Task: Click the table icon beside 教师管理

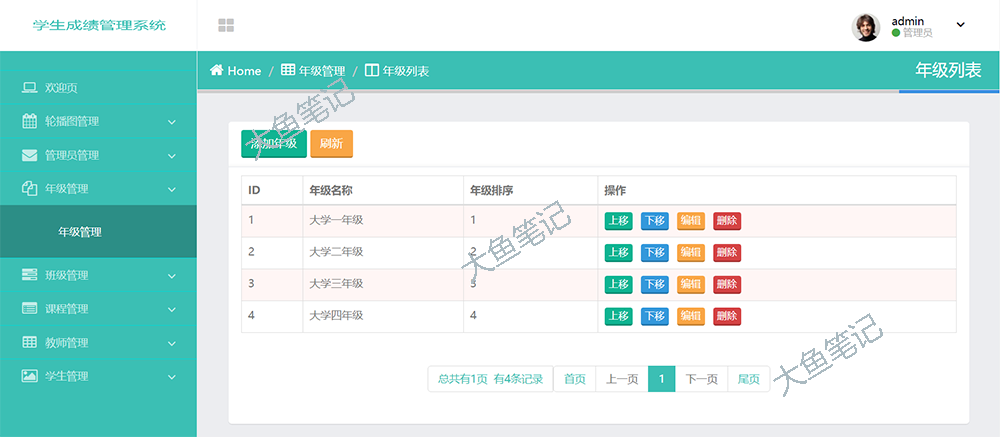Action: (x=29, y=343)
